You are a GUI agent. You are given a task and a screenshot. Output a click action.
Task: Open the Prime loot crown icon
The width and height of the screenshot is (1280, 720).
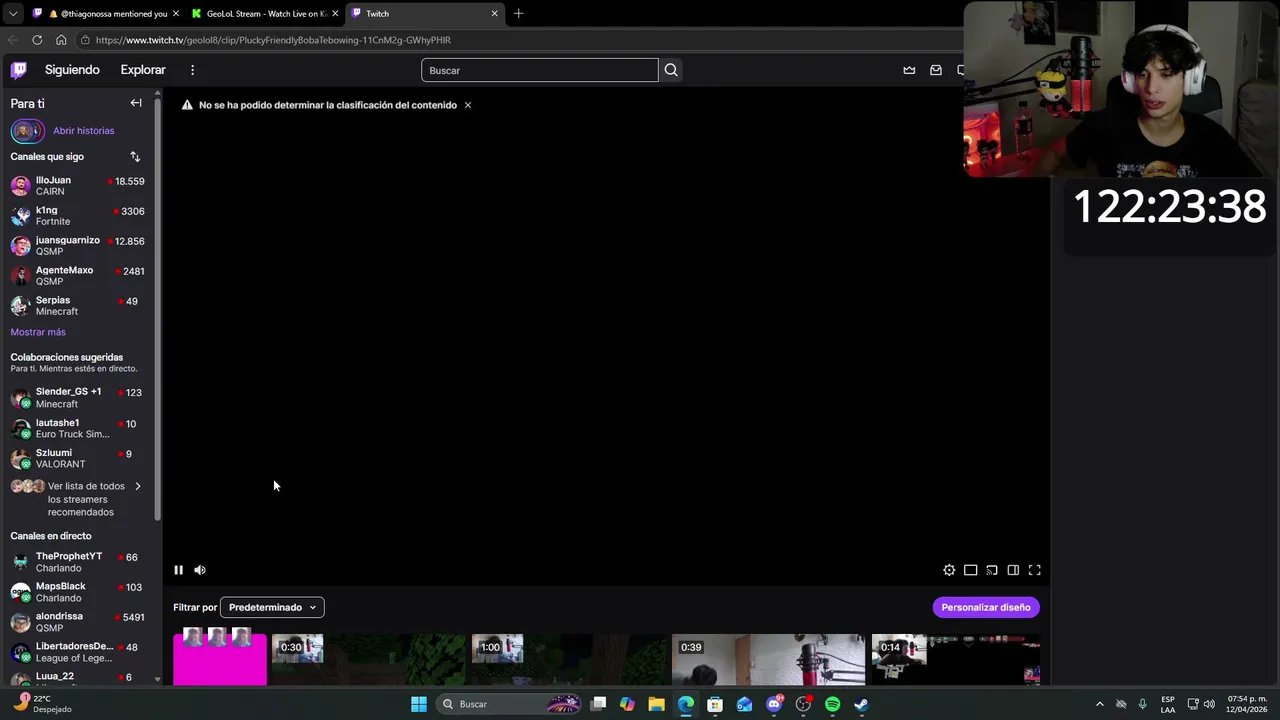[909, 70]
